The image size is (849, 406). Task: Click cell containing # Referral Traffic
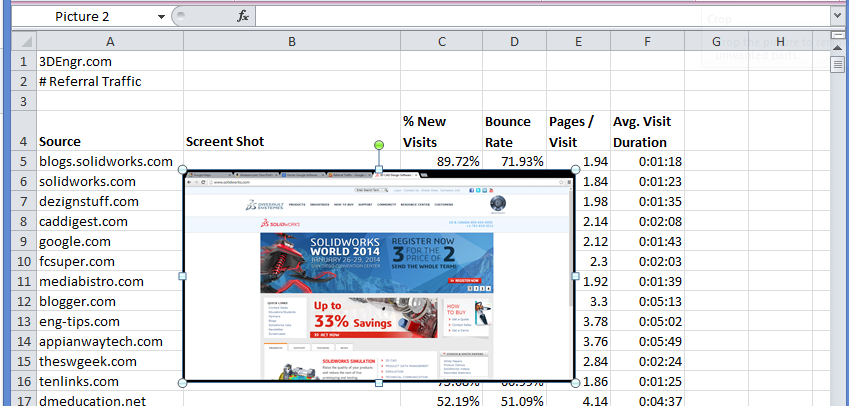(x=110, y=81)
